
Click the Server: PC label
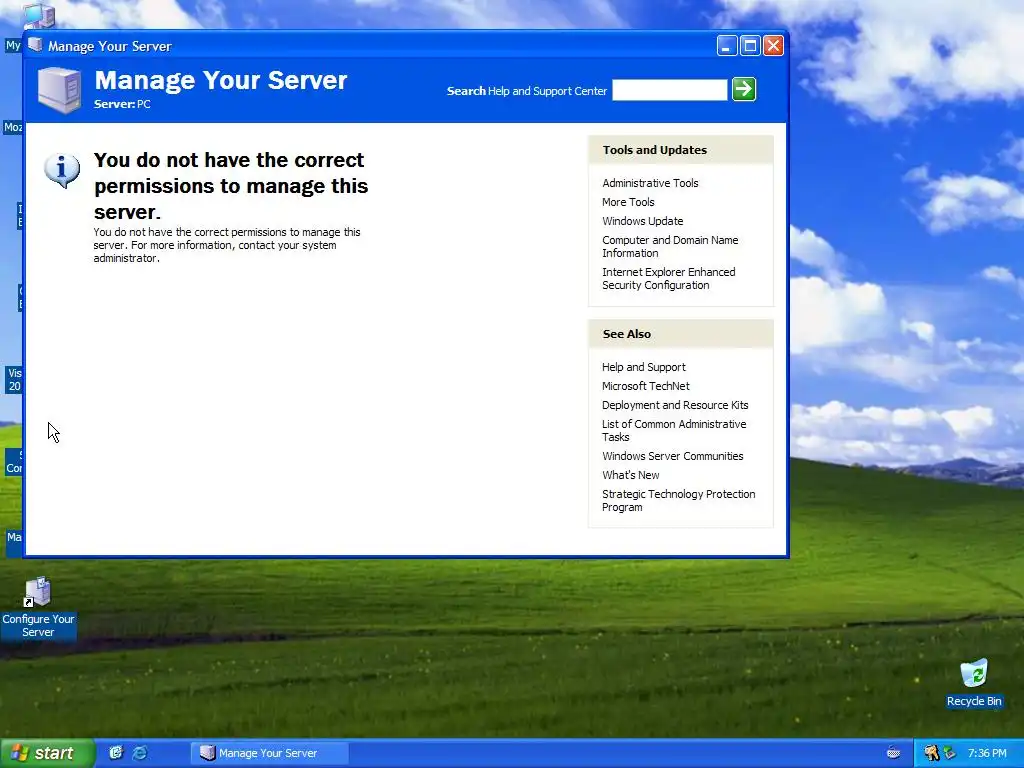pyautogui.click(x=122, y=104)
